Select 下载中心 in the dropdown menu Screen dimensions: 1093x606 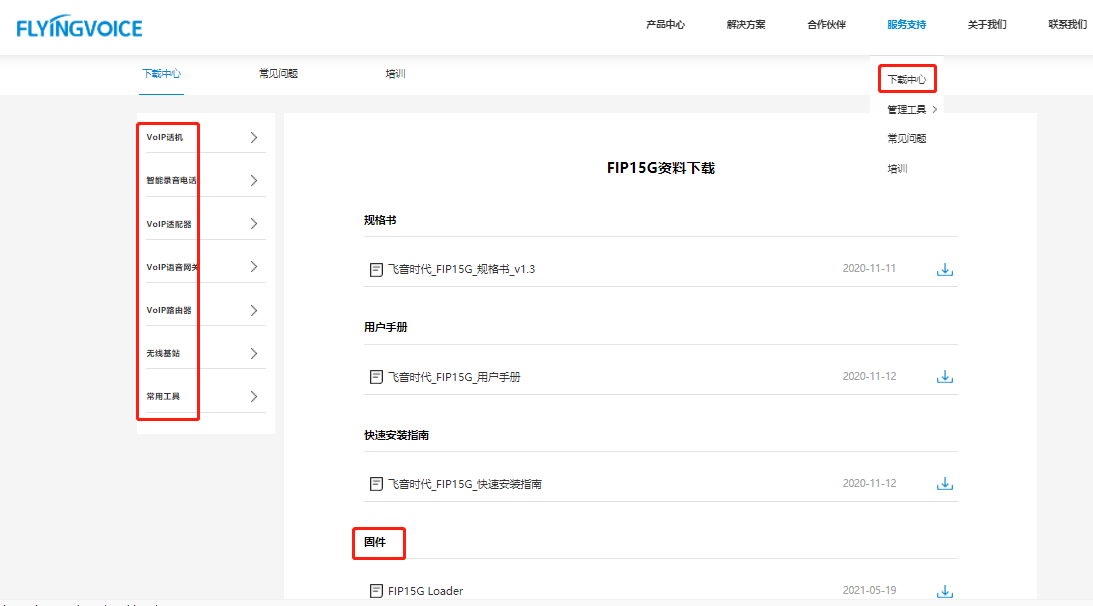(906, 78)
